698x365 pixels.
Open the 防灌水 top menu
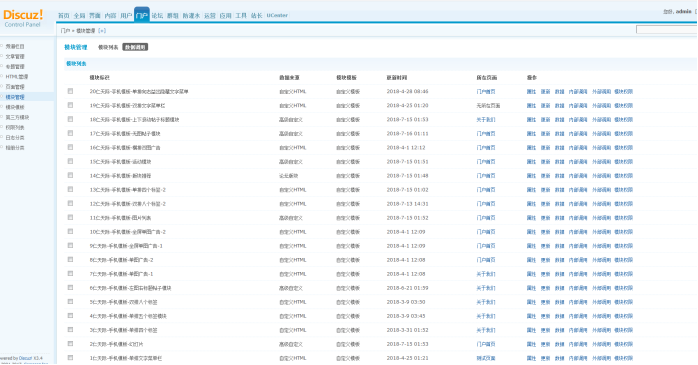click(x=191, y=16)
